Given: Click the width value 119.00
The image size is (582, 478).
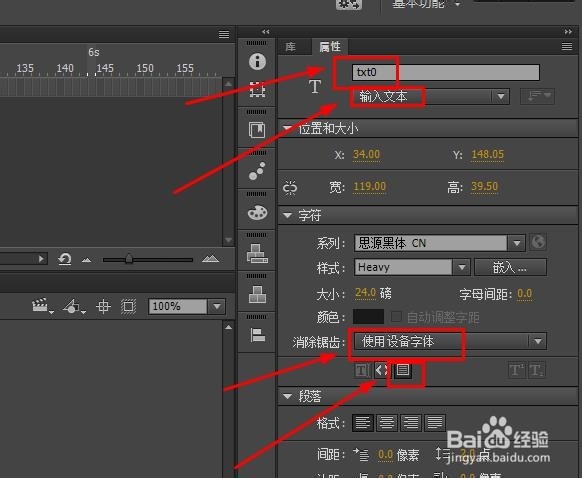Looking at the screenshot, I should tap(369, 186).
